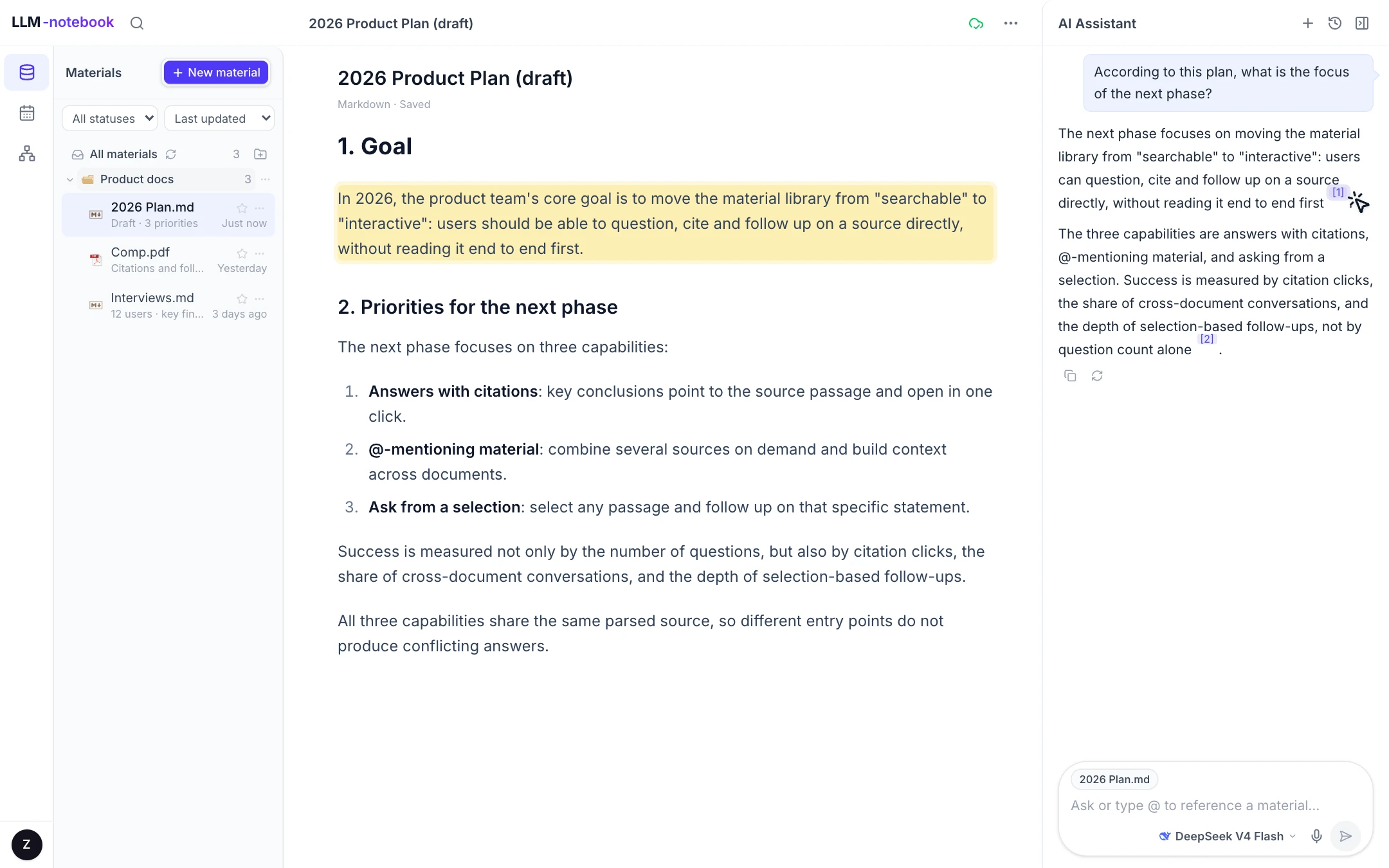
Task: Open the Comp.pdf material
Action: pos(168,260)
